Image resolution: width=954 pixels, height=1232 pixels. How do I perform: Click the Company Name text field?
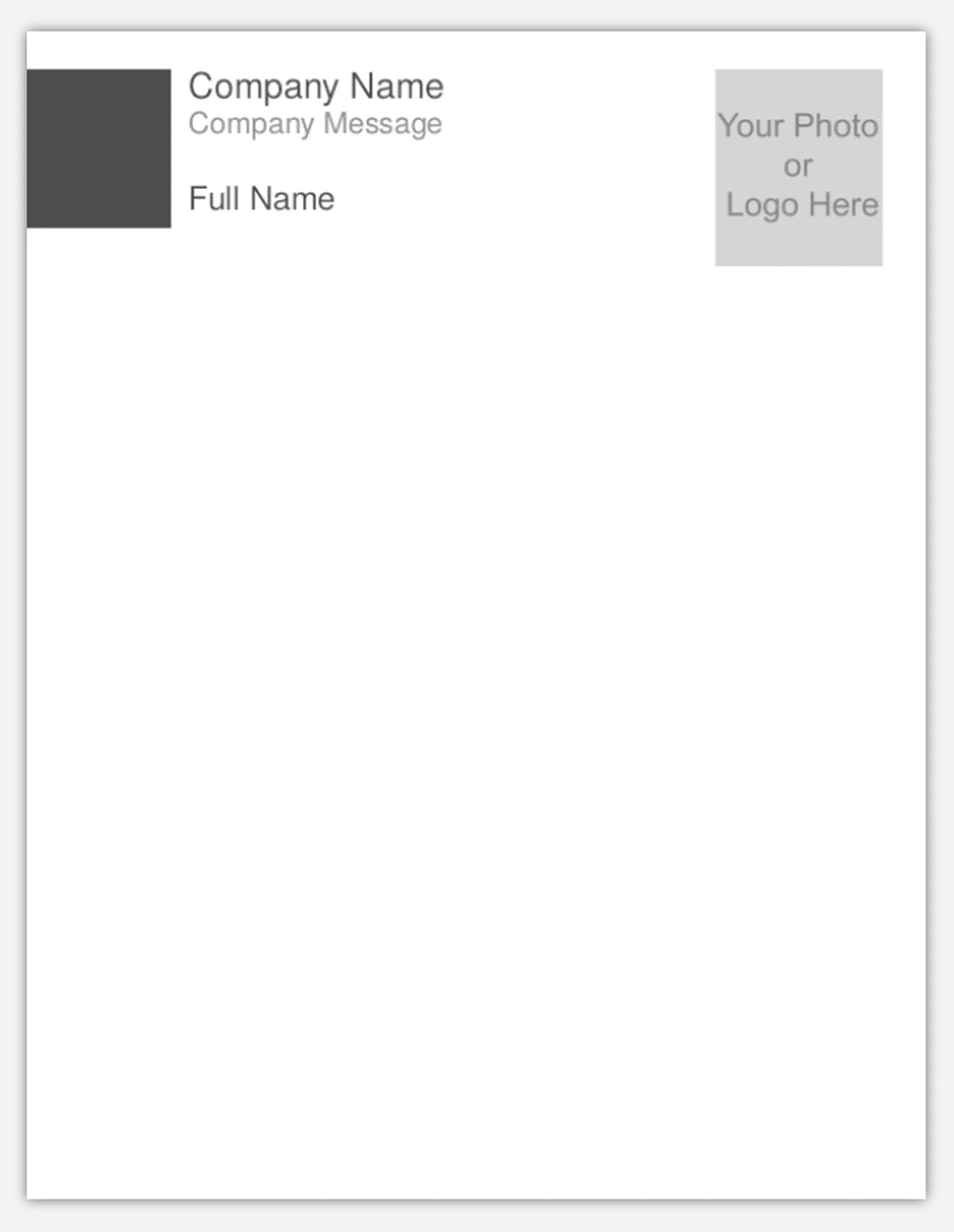[x=316, y=87]
